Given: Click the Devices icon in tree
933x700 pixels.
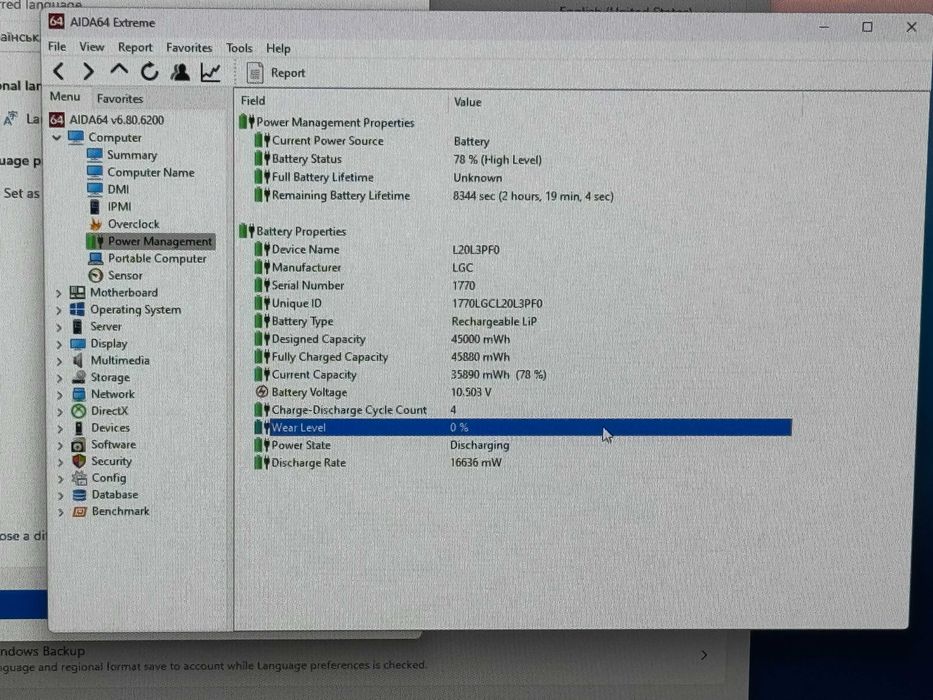Looking at the screenshot, I should pyautogui.click(x=79, y=427).
